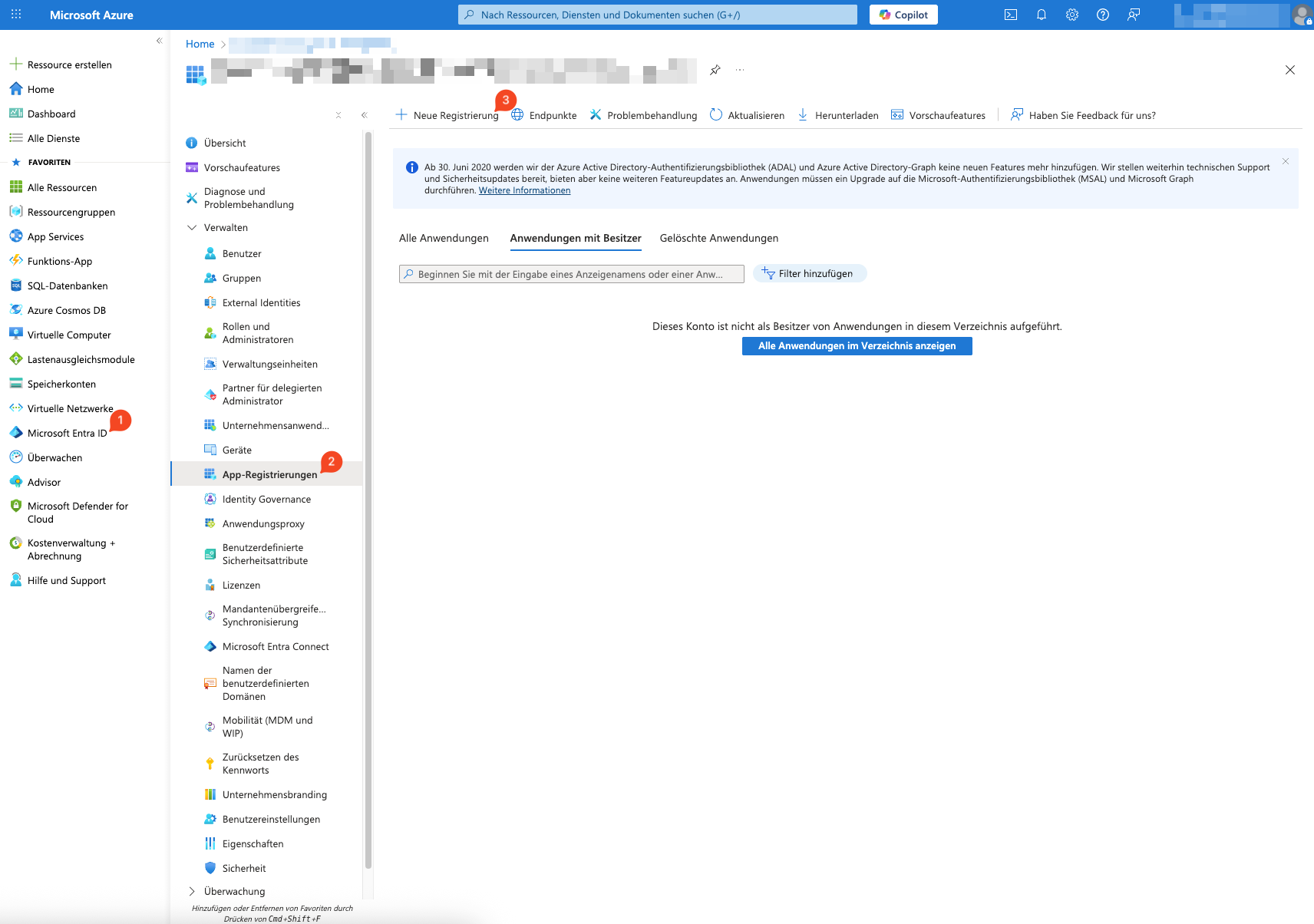Open the help question mark icon
The height and width of the screenshot is (924, 1314).
[x=1103, y=14]
